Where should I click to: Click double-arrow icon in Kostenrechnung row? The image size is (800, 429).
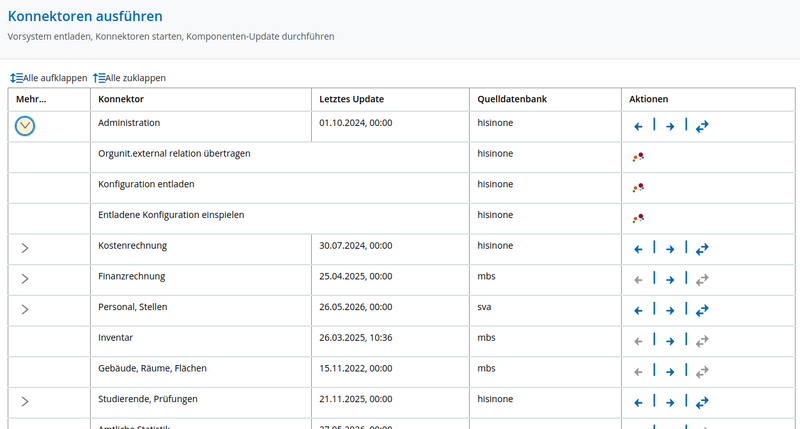pyautogui.click(x=702, y=249)
